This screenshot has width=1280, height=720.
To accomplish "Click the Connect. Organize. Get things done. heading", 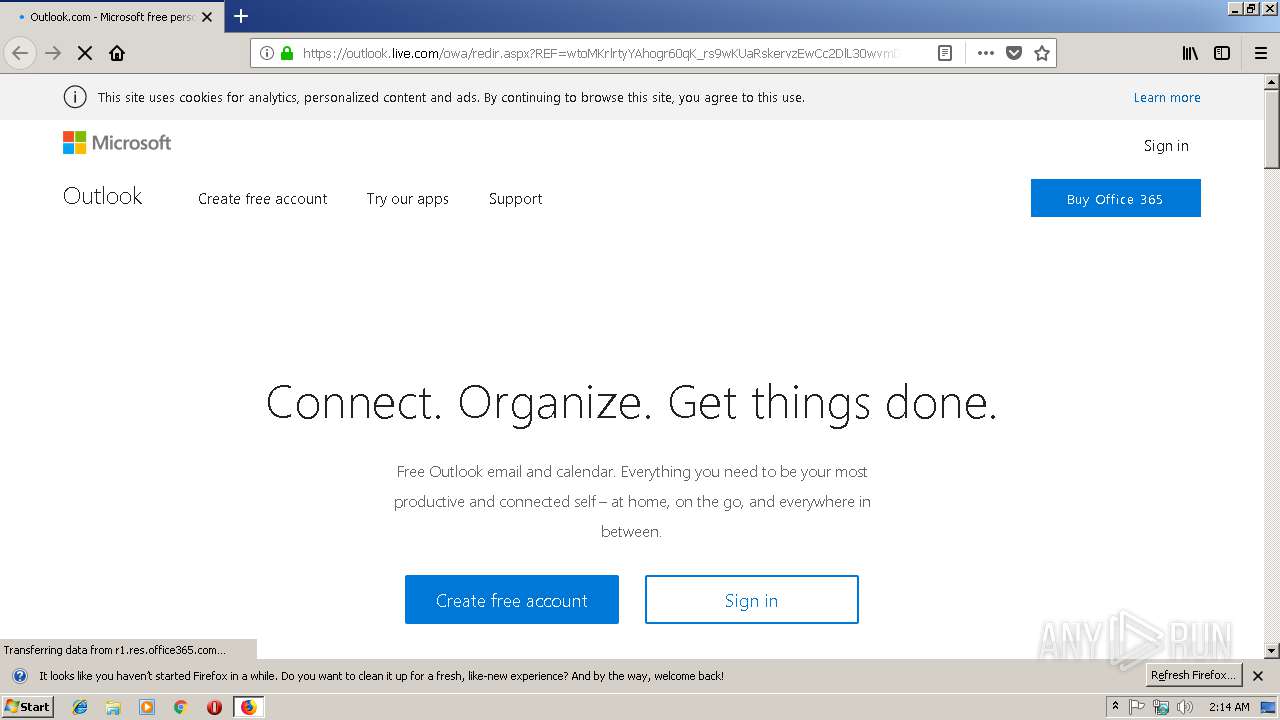I will (632, 402).
